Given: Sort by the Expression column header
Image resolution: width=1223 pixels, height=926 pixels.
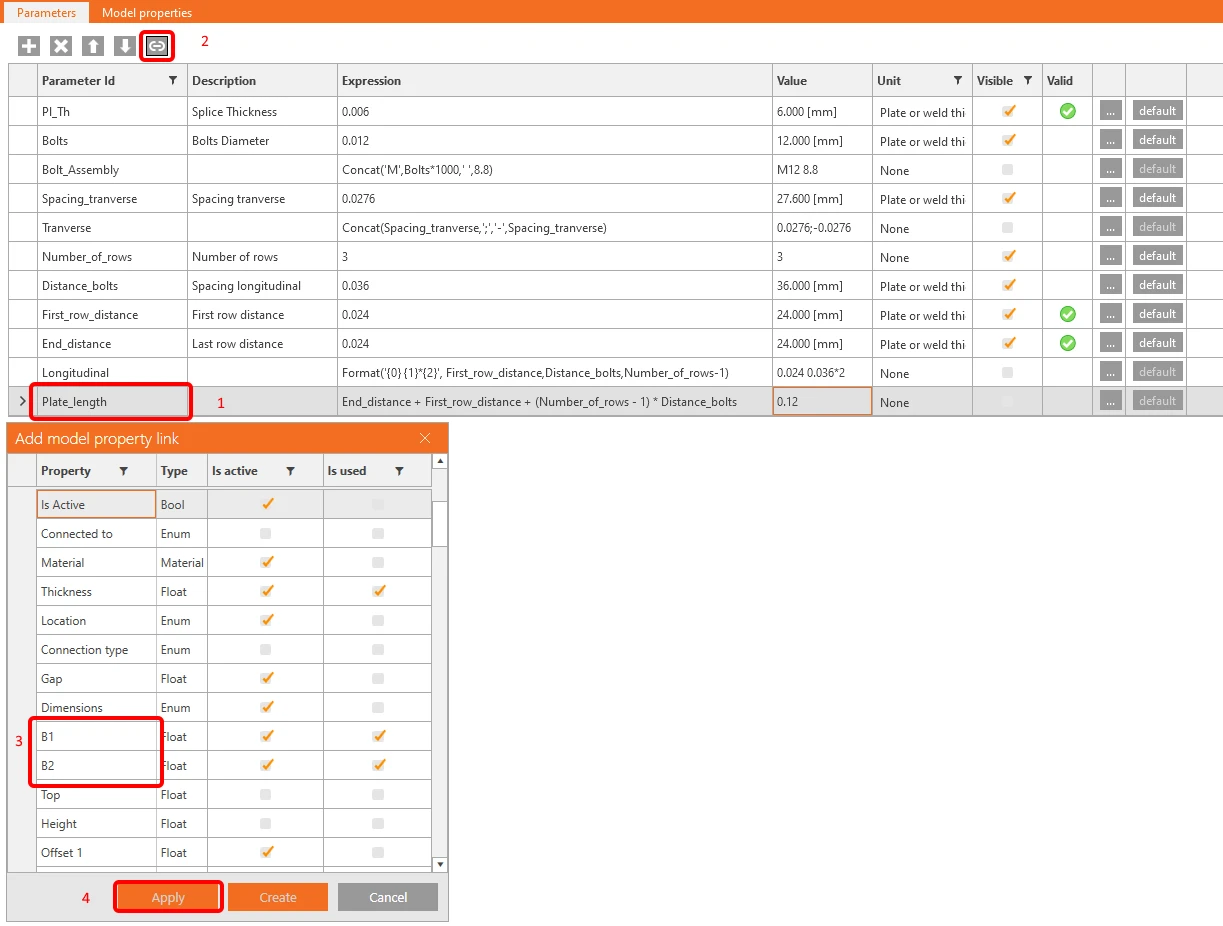Looking at the screenshot, I should [x=555, y=80].
